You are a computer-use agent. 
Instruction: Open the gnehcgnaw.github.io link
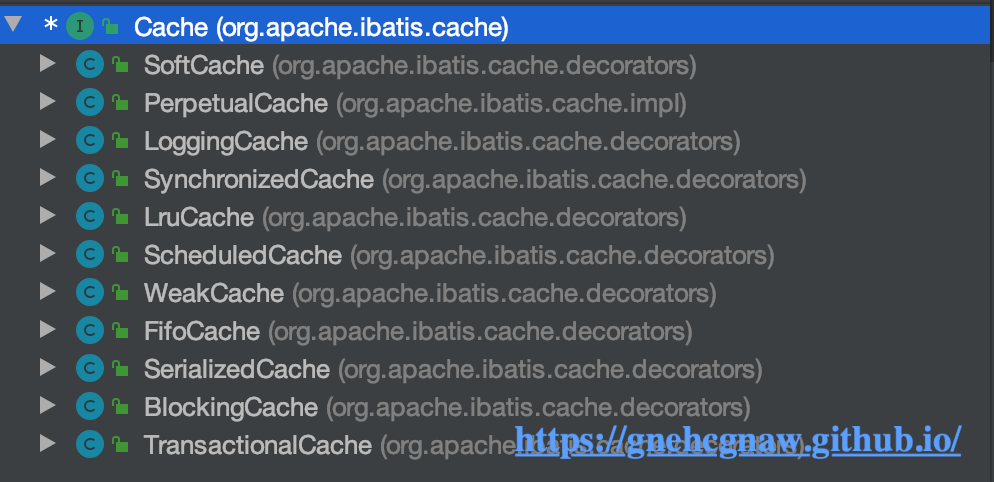(x=739, y=439)
